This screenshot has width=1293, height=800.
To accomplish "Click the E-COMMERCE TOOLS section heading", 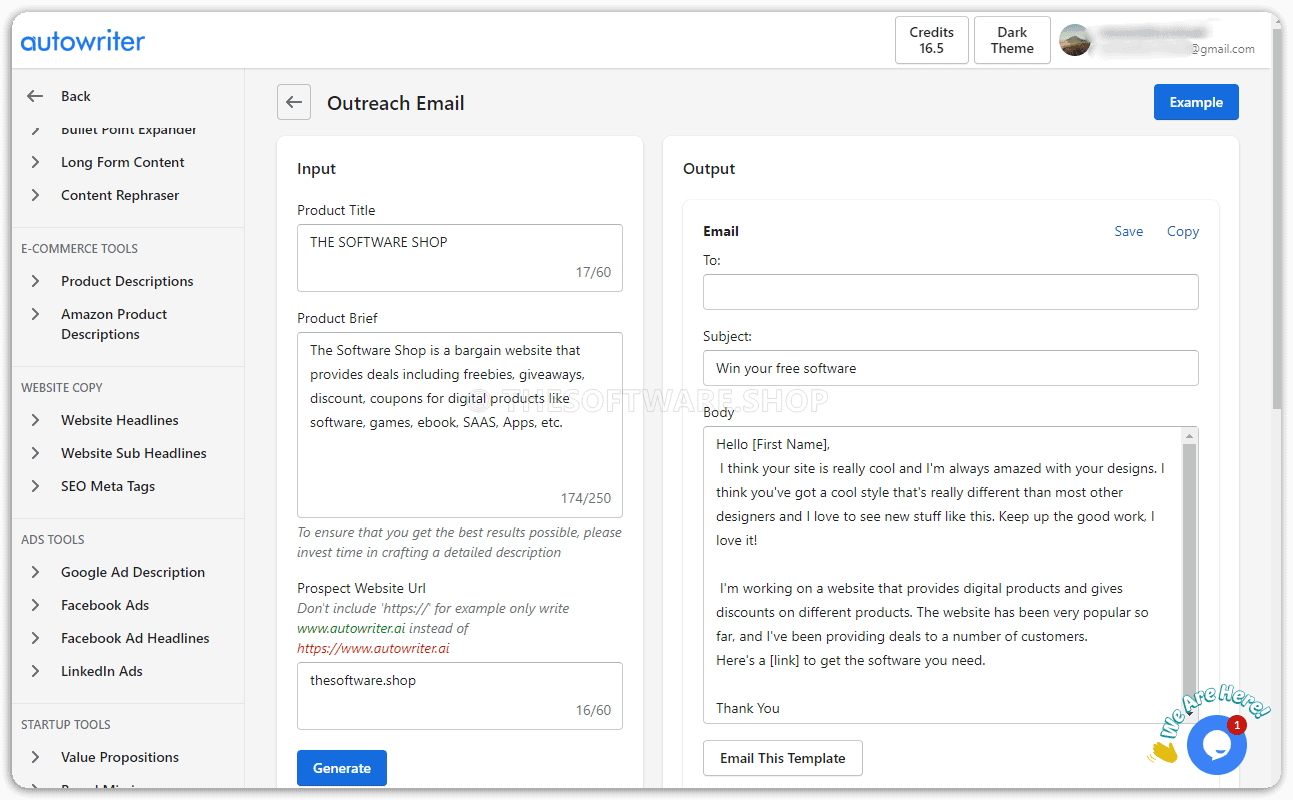I will click(80, 248).
